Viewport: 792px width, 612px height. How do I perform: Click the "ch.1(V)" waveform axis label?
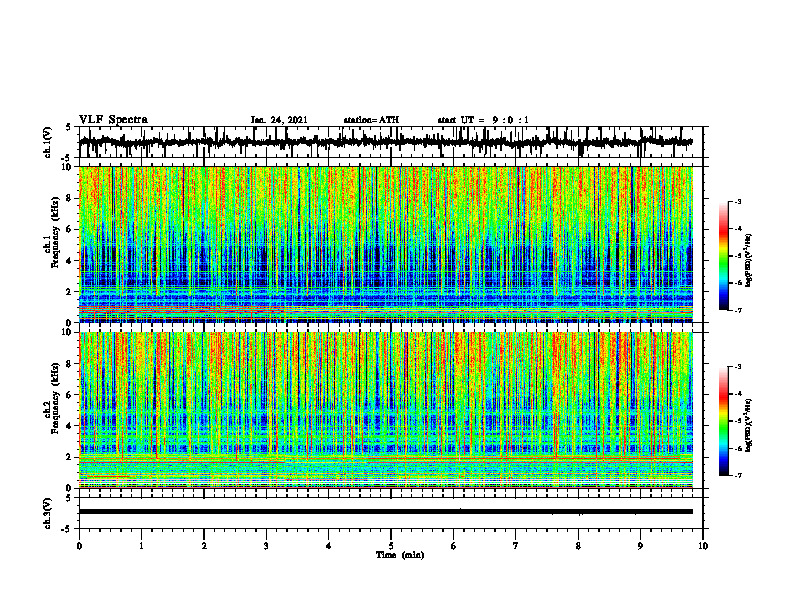click(48, 142)
